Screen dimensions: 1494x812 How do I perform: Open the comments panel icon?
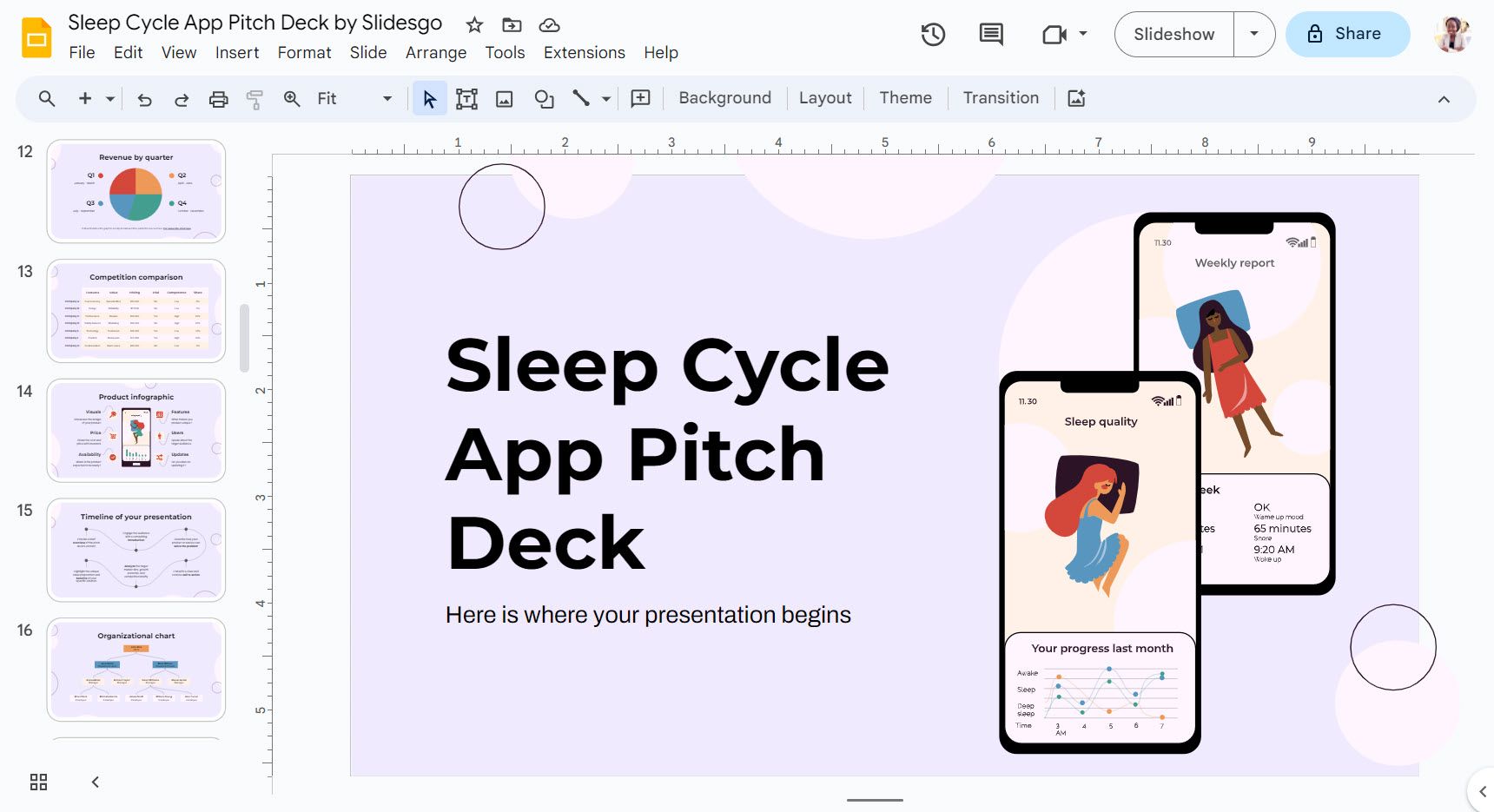990,35
